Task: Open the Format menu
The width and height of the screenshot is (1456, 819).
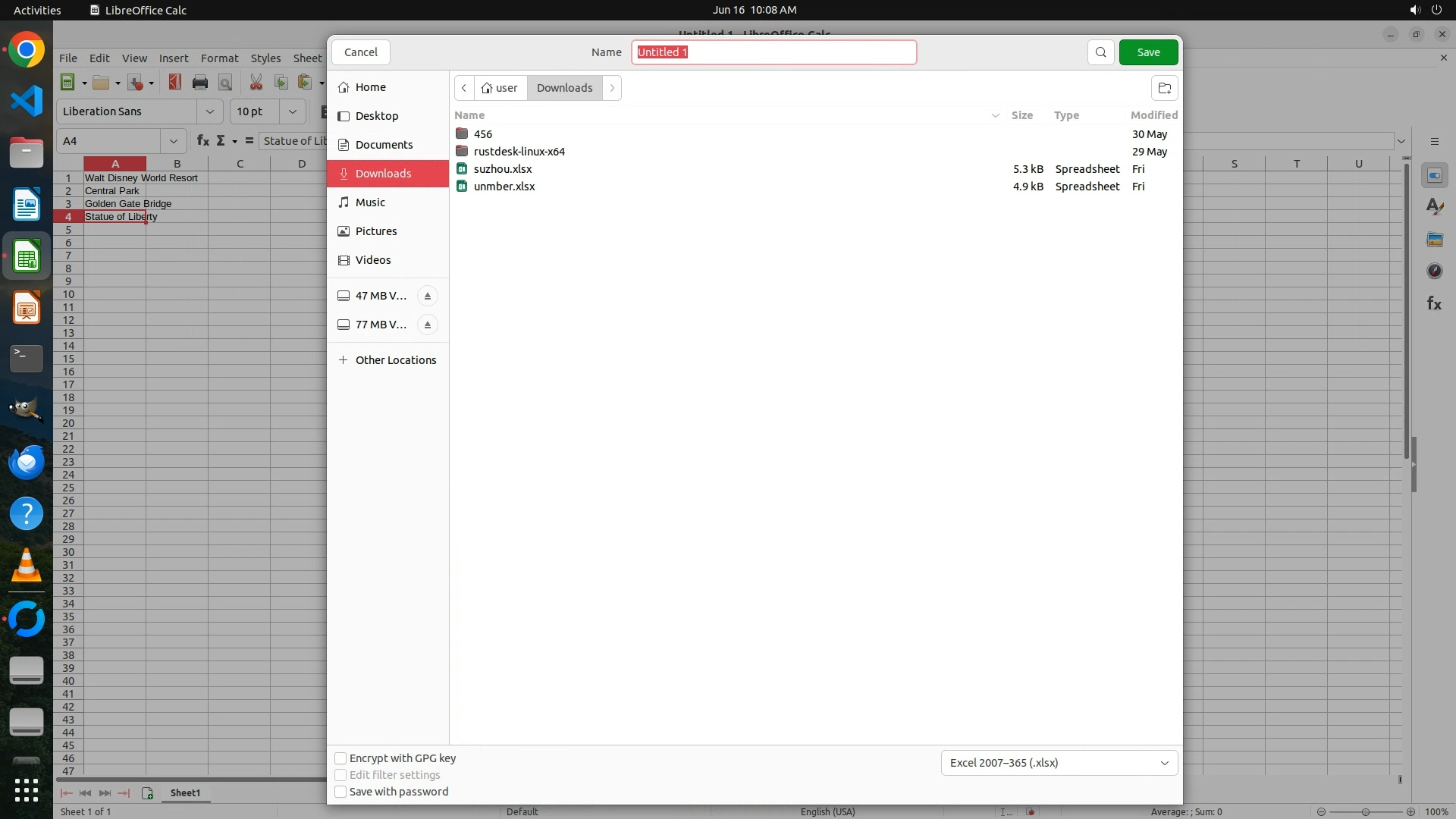Action: coord(219,58)
